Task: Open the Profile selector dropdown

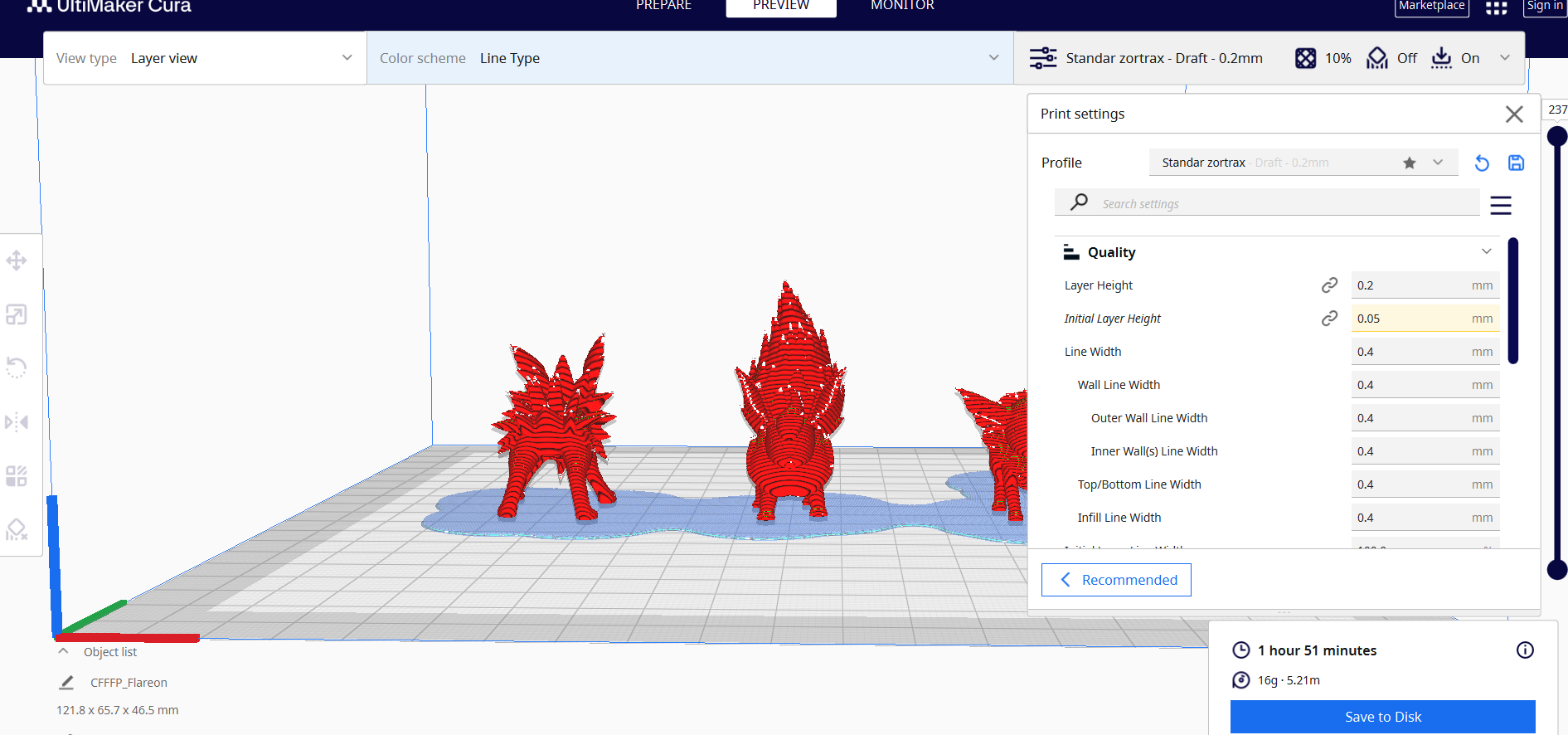Action: [1303, 163]
